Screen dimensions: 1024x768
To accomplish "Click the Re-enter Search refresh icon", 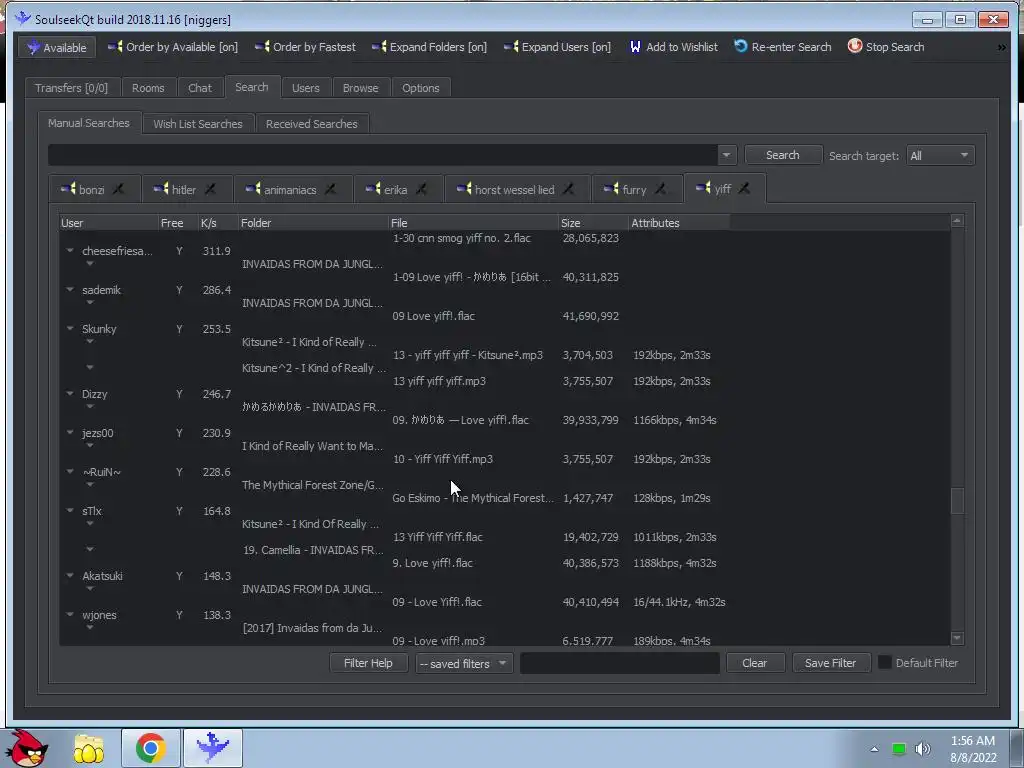I will point(741,46).
